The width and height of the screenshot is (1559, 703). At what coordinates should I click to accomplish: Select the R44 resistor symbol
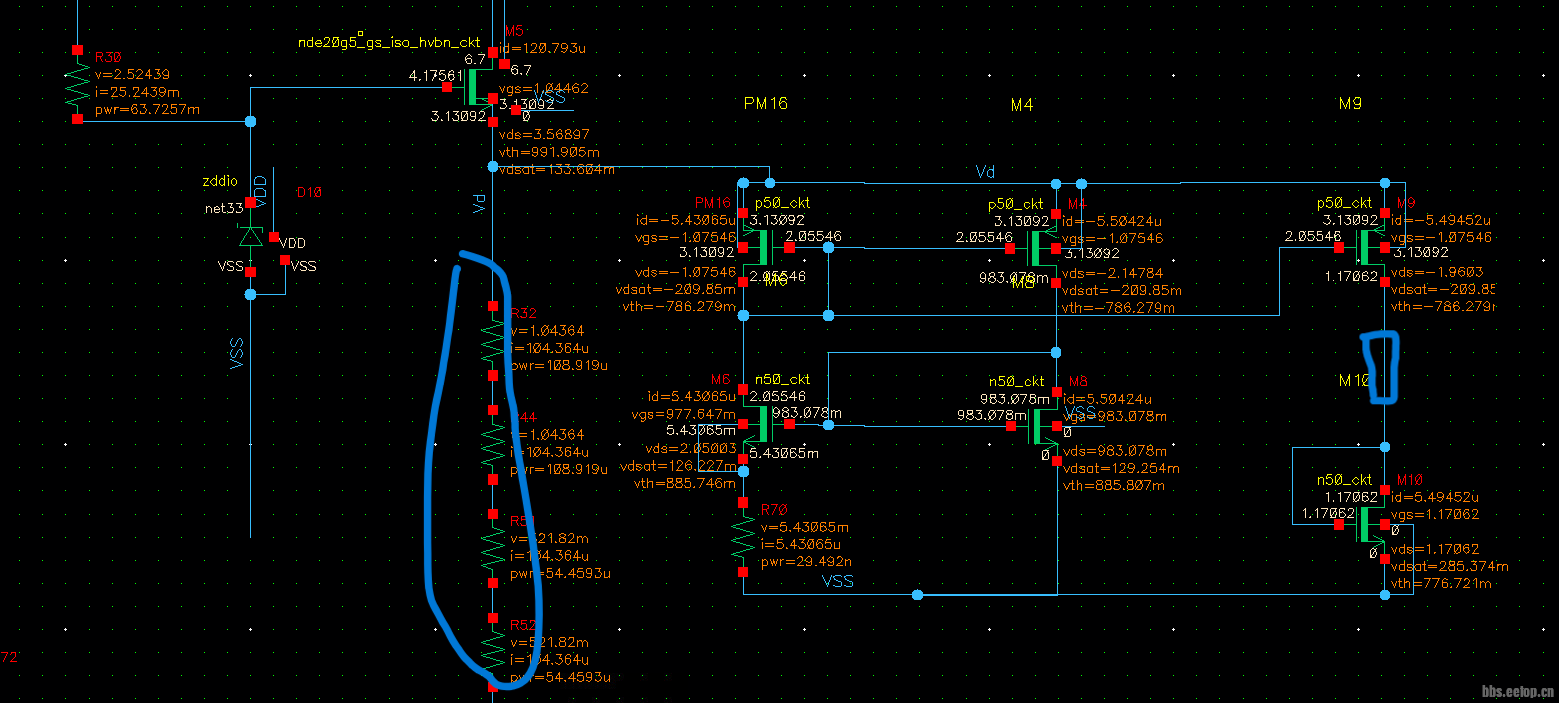click(492, 445)
